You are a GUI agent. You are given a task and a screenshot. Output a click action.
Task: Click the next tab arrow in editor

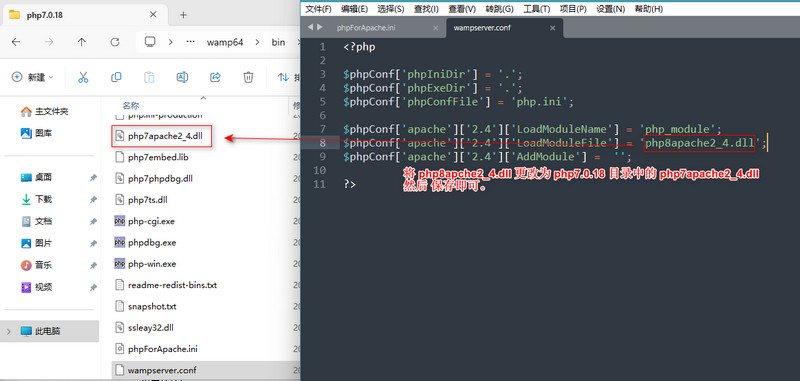320,28
